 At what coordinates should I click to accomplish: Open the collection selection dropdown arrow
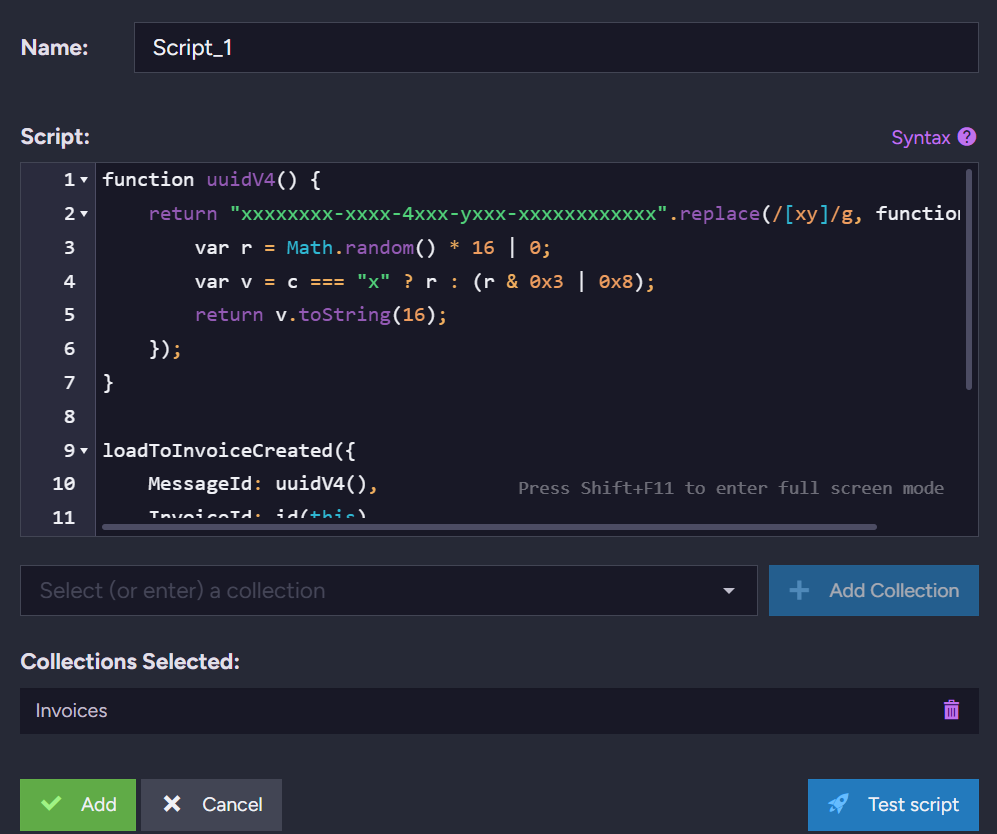pos(729,591)
